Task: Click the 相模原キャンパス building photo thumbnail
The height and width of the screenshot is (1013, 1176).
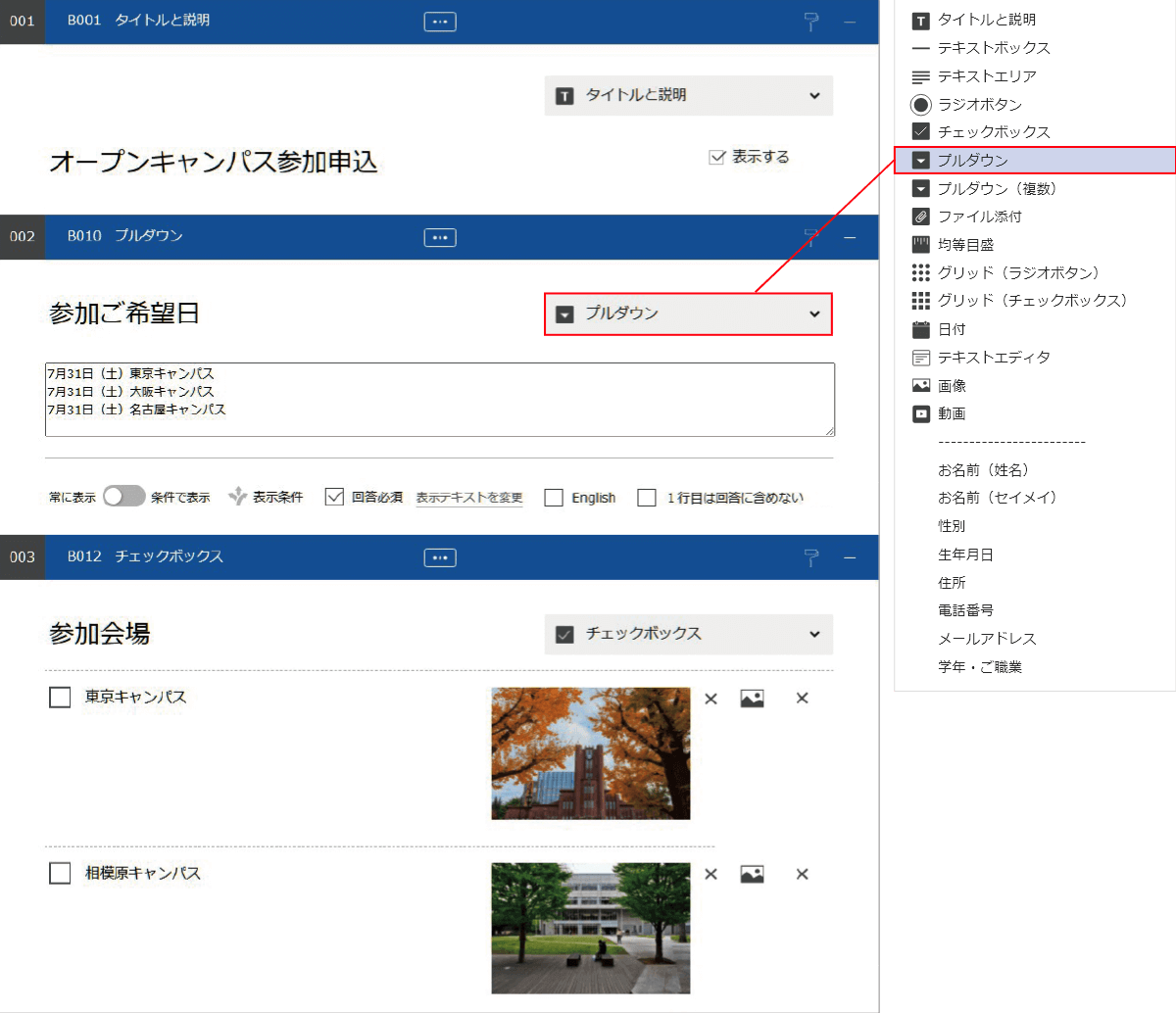Action: point(591,928)
